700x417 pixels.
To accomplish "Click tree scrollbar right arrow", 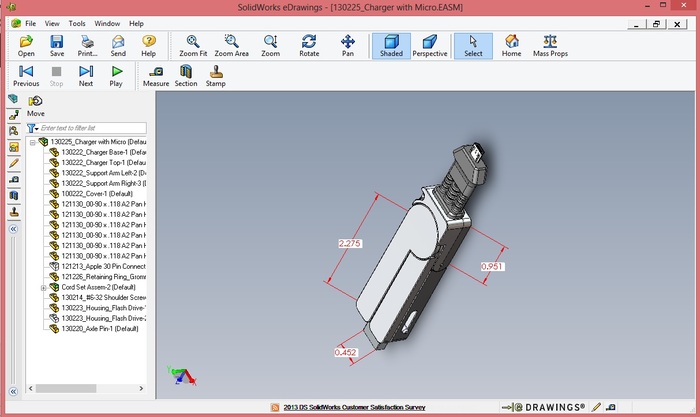I will coord(141,388).
